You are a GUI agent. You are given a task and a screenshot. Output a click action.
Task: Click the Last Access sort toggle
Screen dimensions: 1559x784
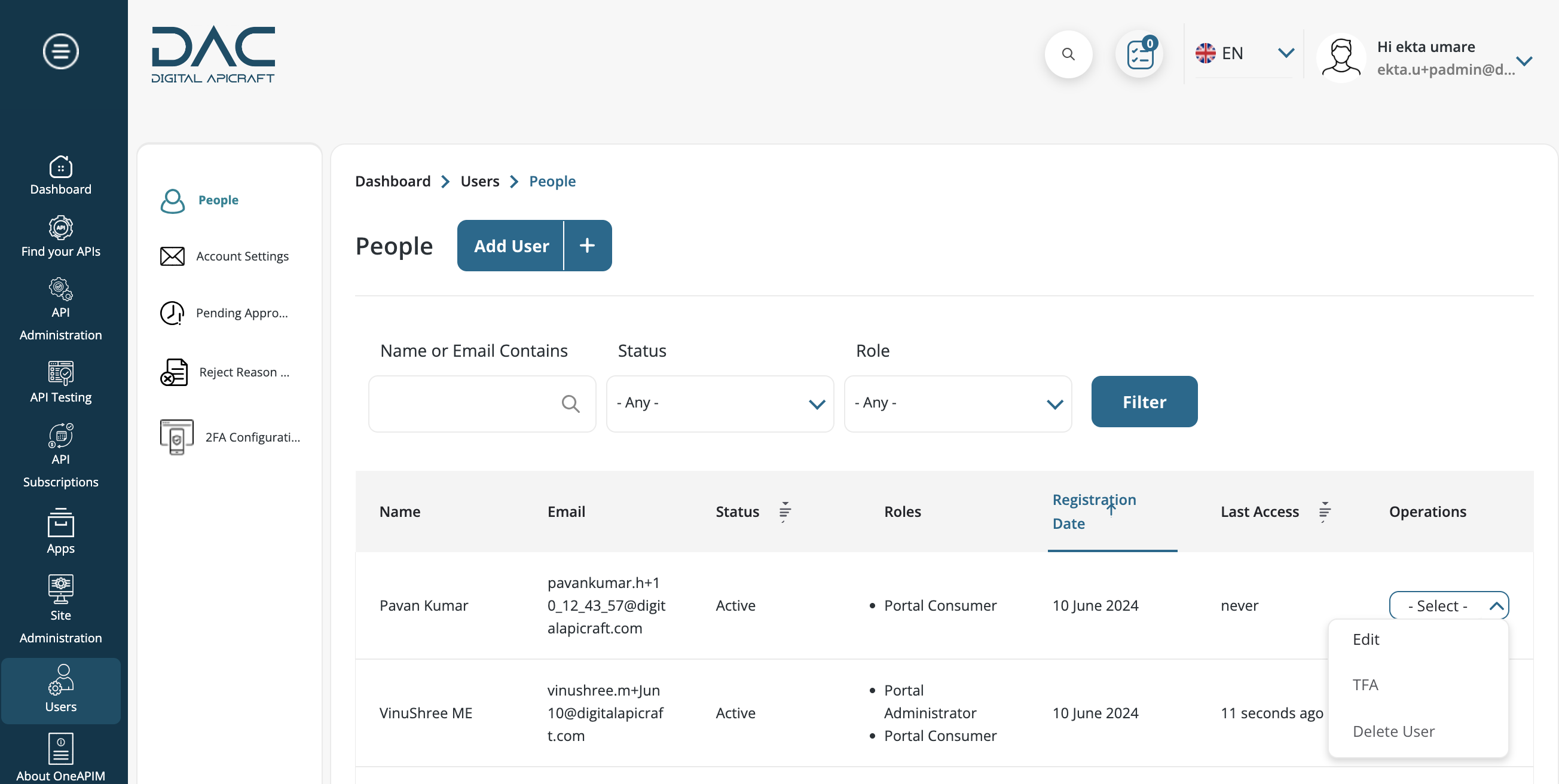pos(1324,511)
